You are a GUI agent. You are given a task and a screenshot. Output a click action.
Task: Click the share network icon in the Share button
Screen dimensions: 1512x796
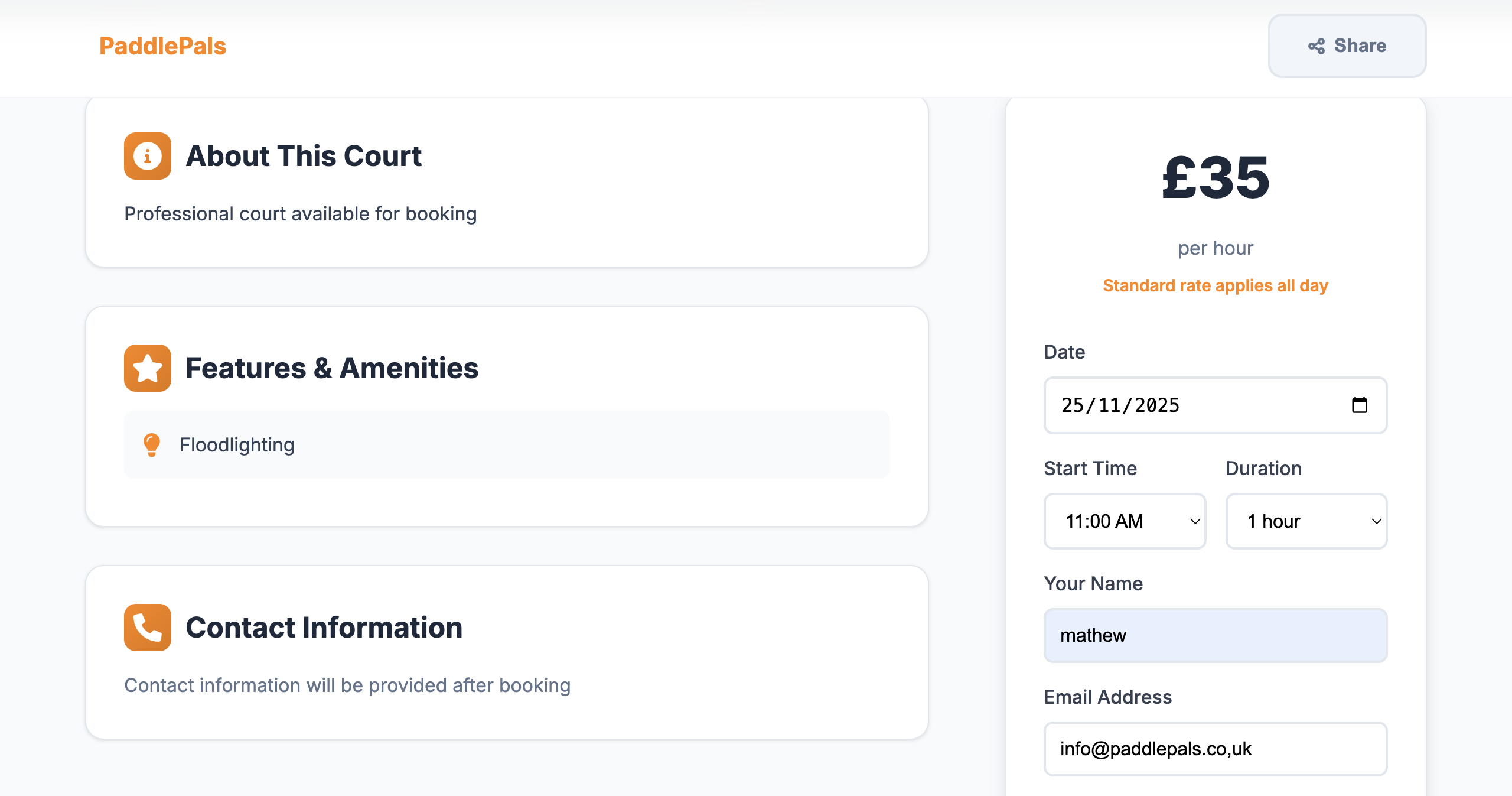1317,46
